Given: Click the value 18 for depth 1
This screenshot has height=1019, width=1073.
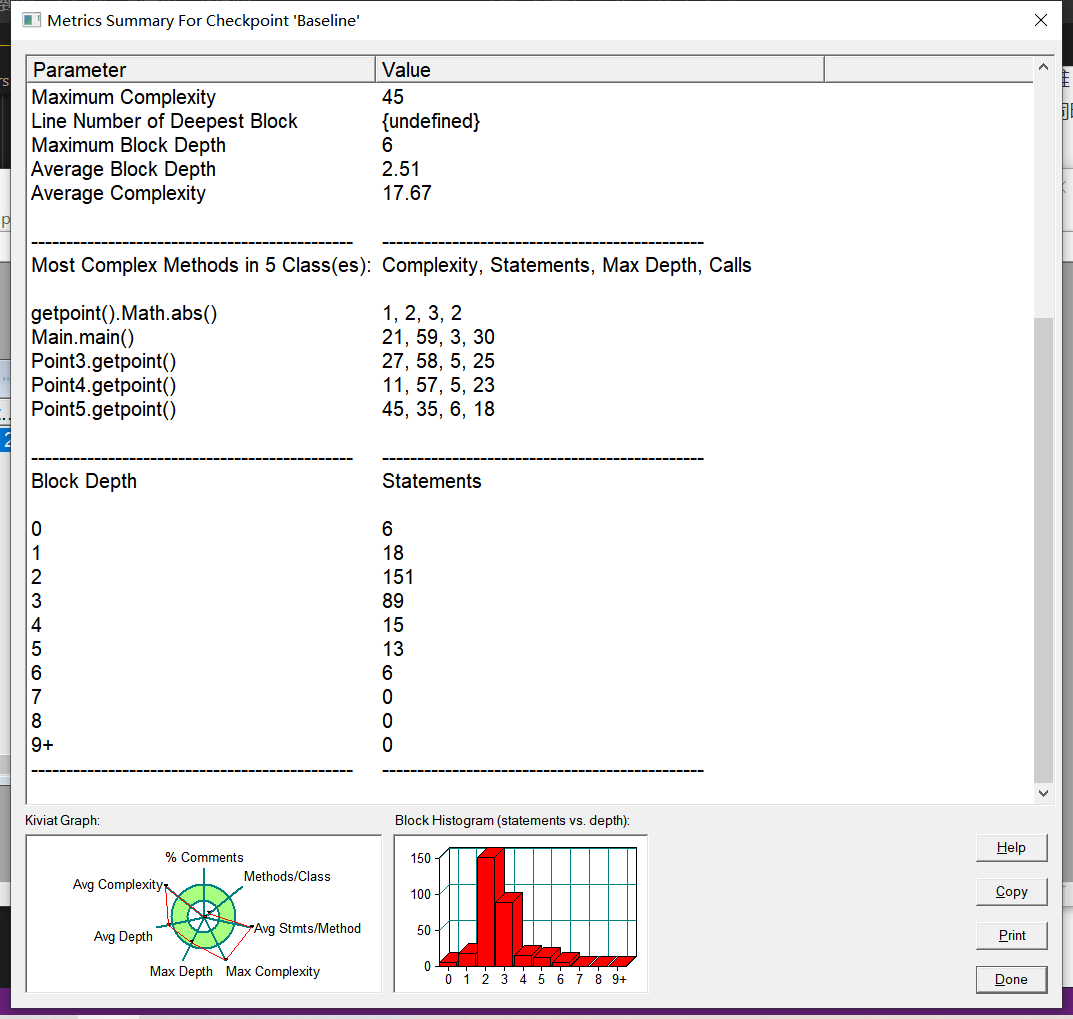Looking at the screenshot, I should (393, 553).
